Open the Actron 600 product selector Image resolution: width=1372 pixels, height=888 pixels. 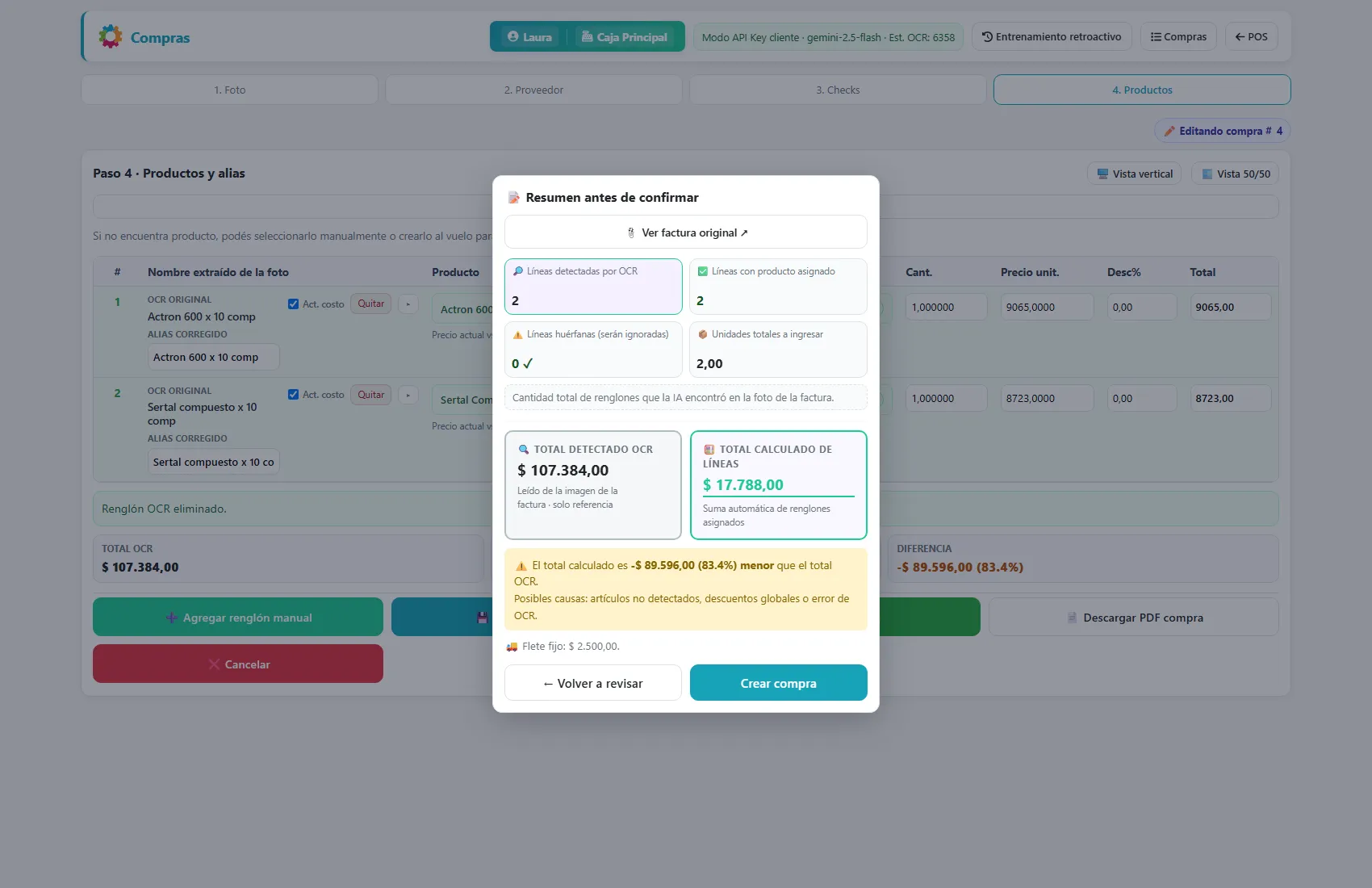(x=462, y=309)
